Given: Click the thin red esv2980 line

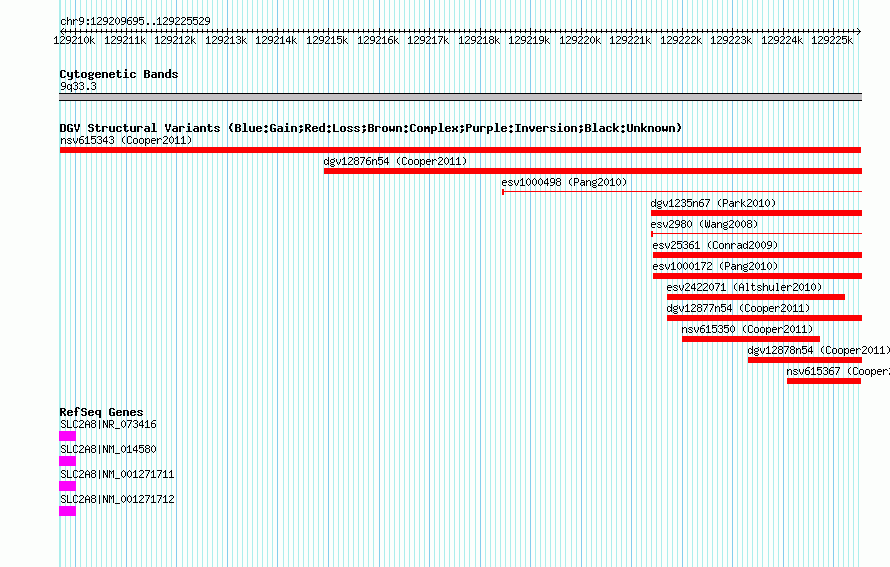Looking at the screenshot, I should [x=757, y=233].
